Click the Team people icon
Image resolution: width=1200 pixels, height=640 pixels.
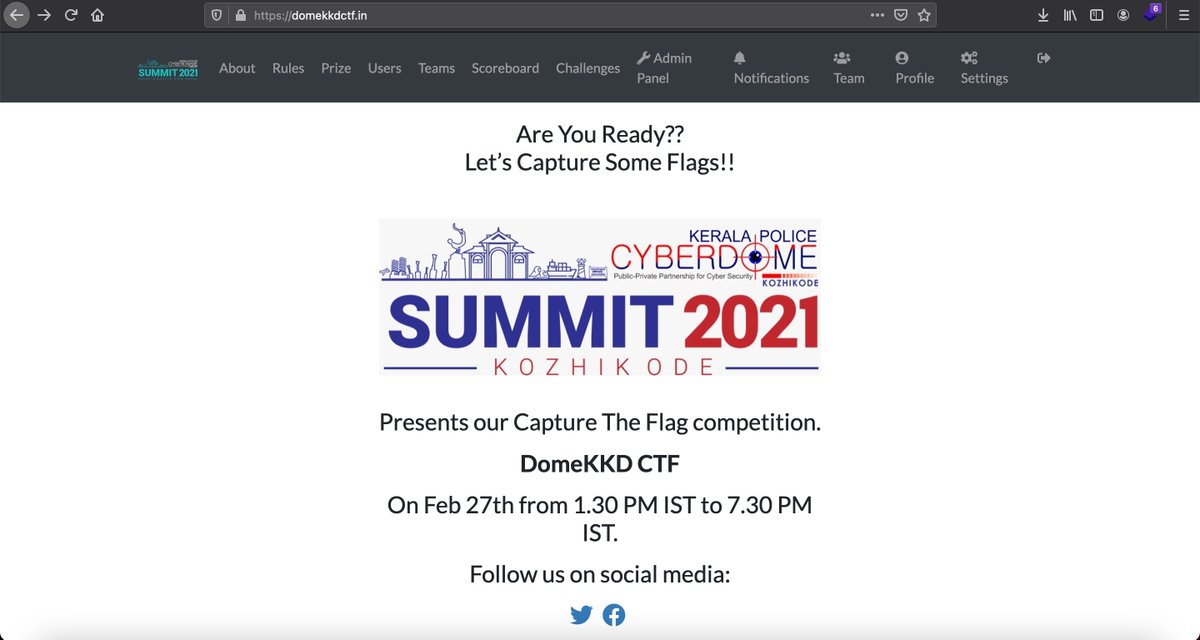841,58
